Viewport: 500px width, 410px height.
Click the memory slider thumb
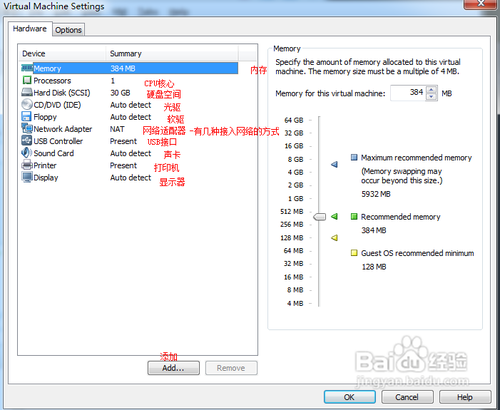click(x=320, y=217)
